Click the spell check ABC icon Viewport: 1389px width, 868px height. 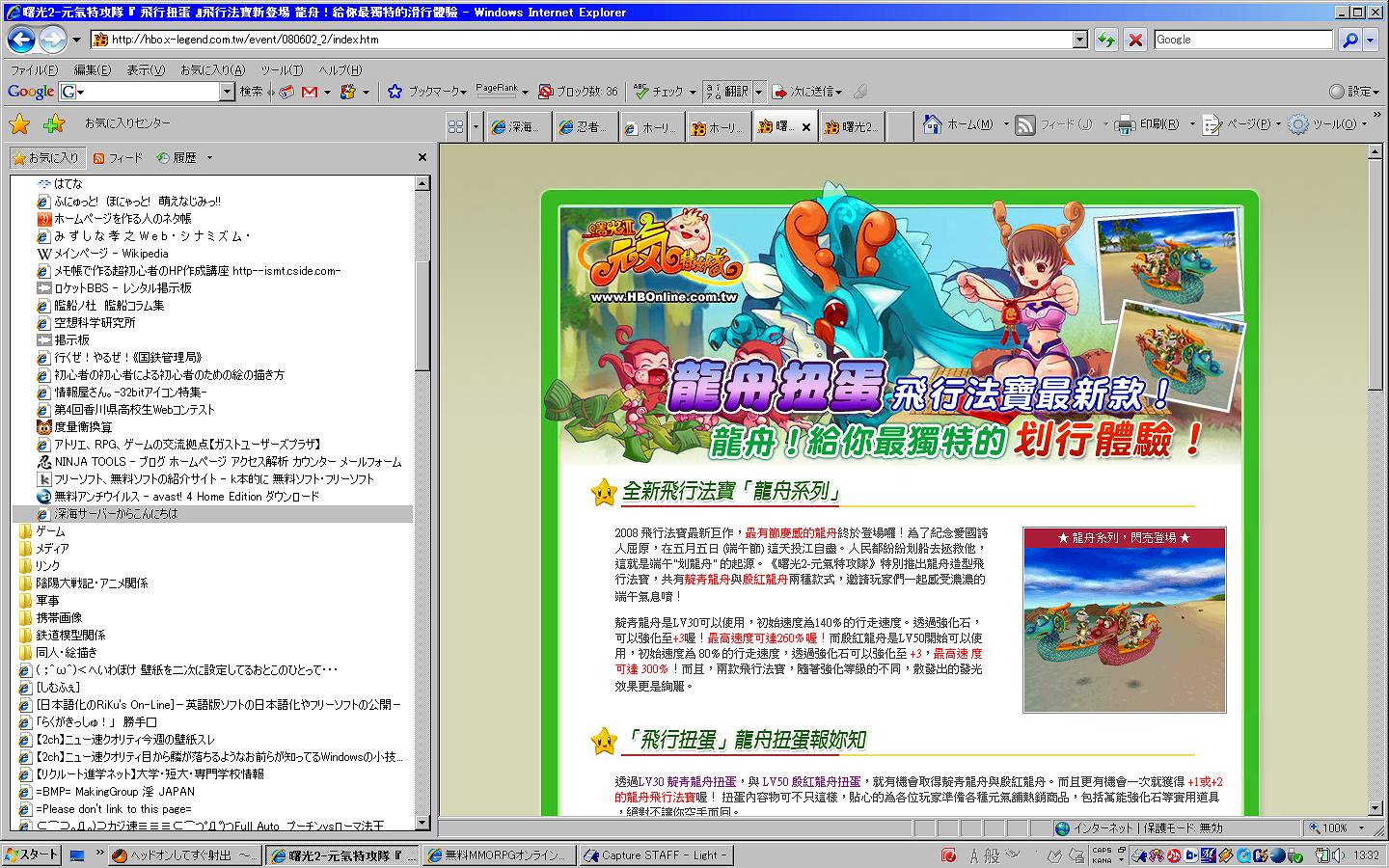[x=640, y=92]
